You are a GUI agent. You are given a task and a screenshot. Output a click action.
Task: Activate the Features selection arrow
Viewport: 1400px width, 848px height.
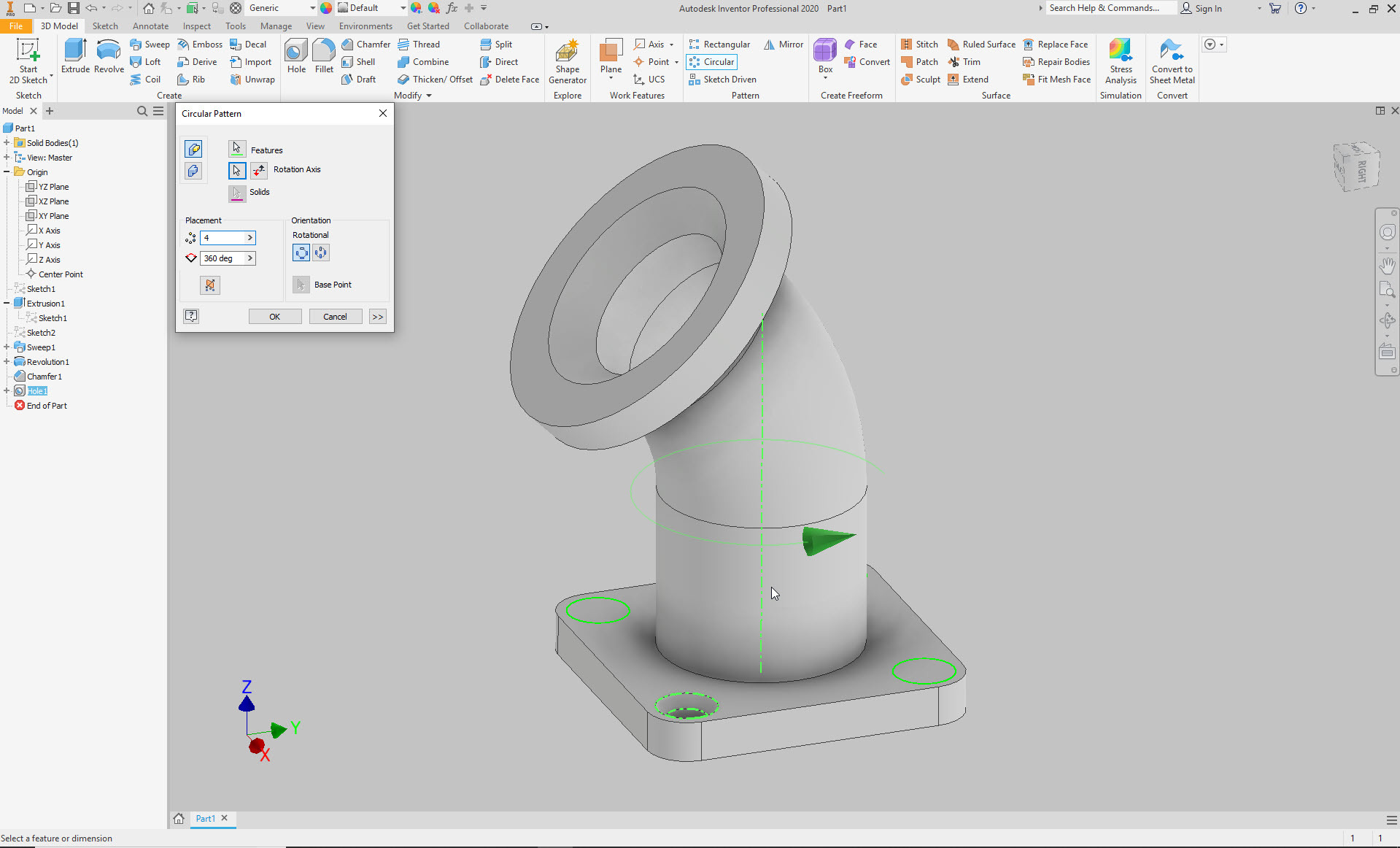click(x=237, y=149)
